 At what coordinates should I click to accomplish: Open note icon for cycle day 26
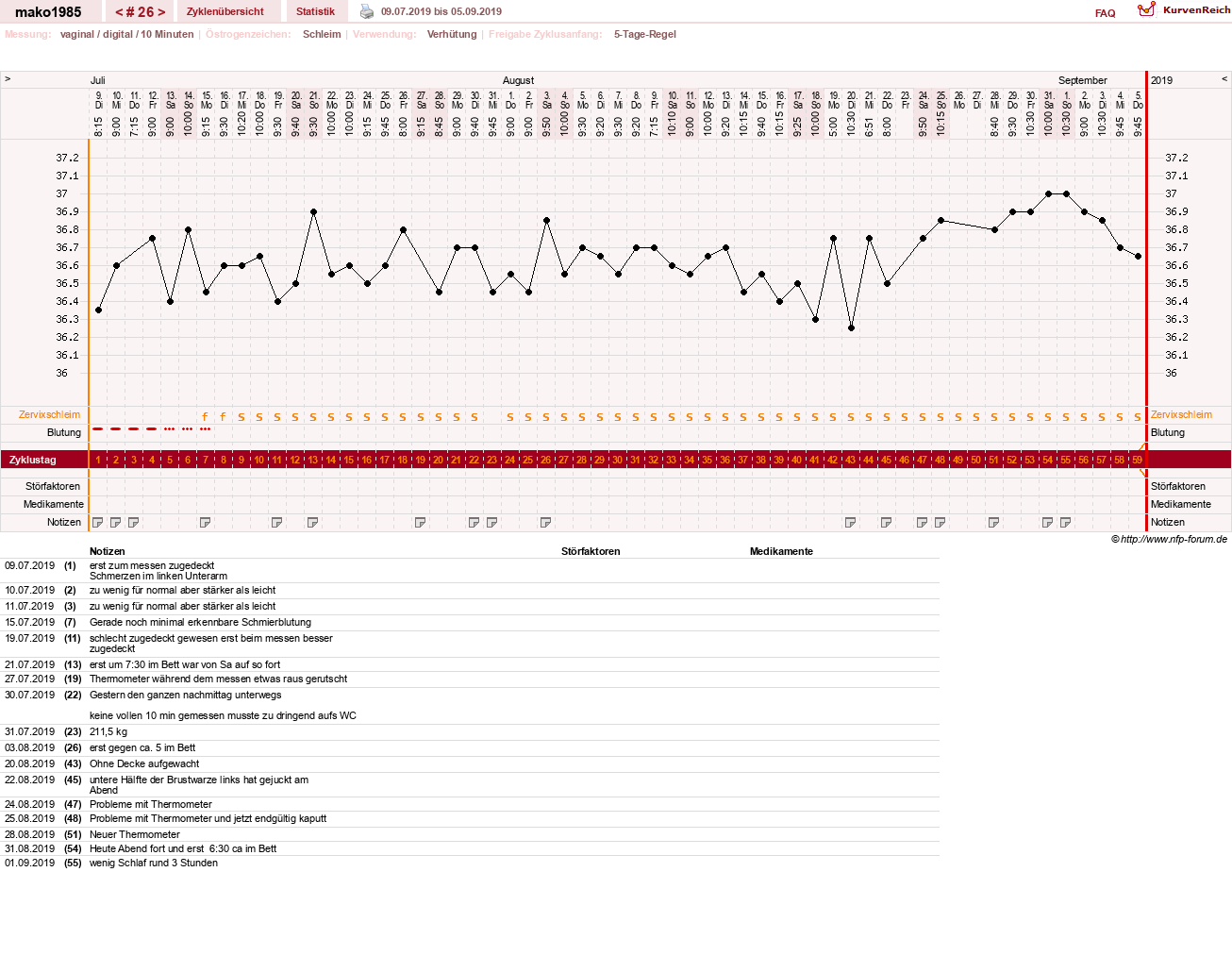coord(546,522)
